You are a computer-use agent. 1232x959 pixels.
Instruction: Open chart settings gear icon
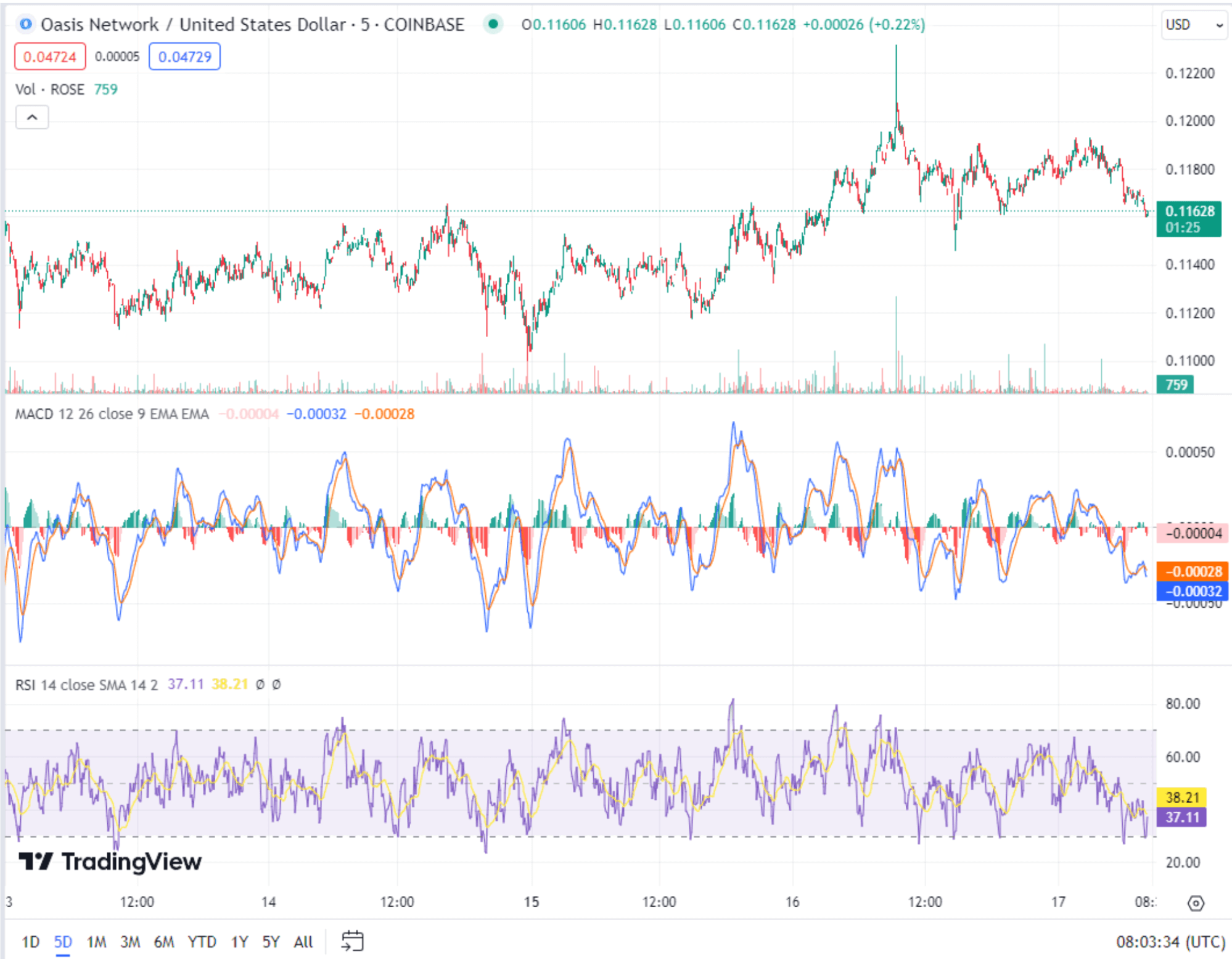coord(1196,903)
